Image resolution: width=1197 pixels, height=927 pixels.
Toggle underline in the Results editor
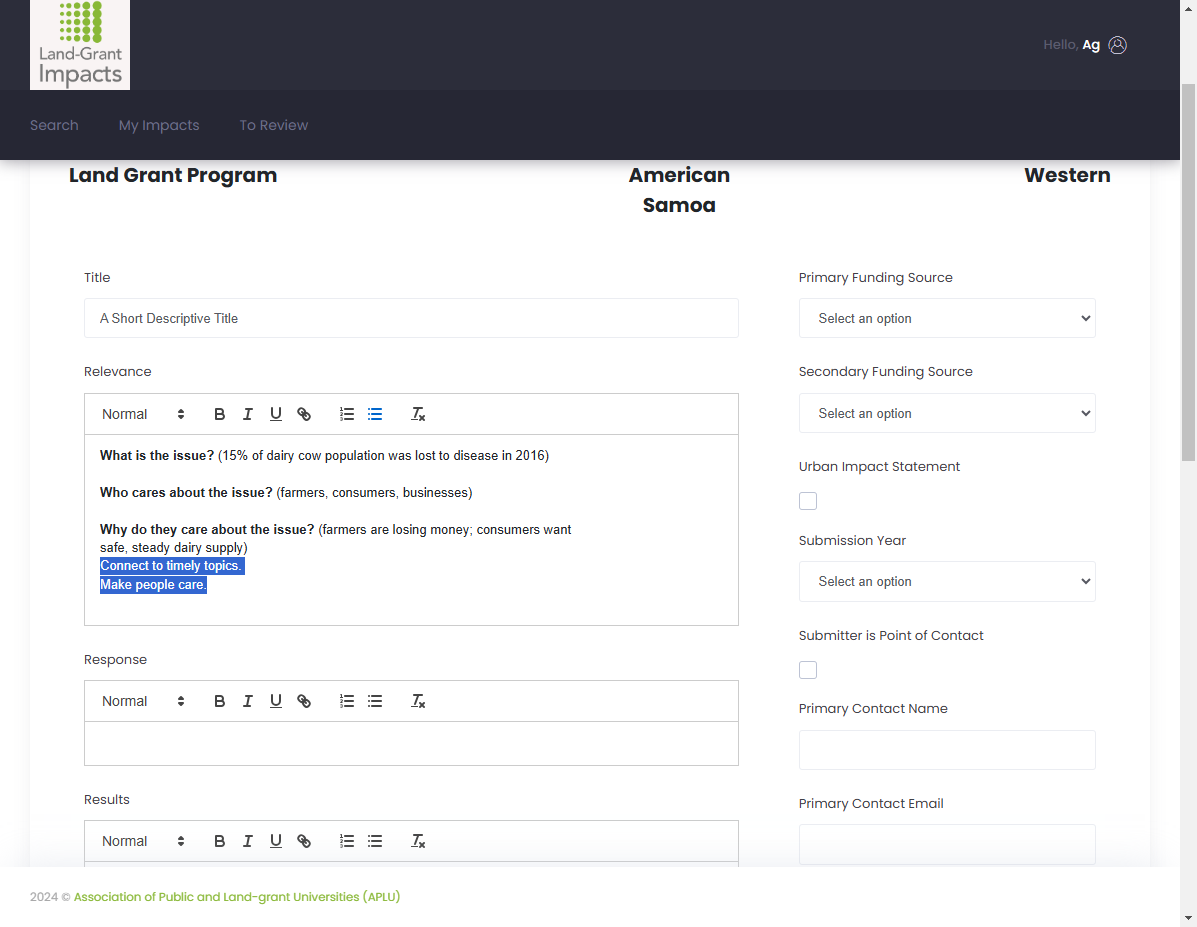(276, 841)
